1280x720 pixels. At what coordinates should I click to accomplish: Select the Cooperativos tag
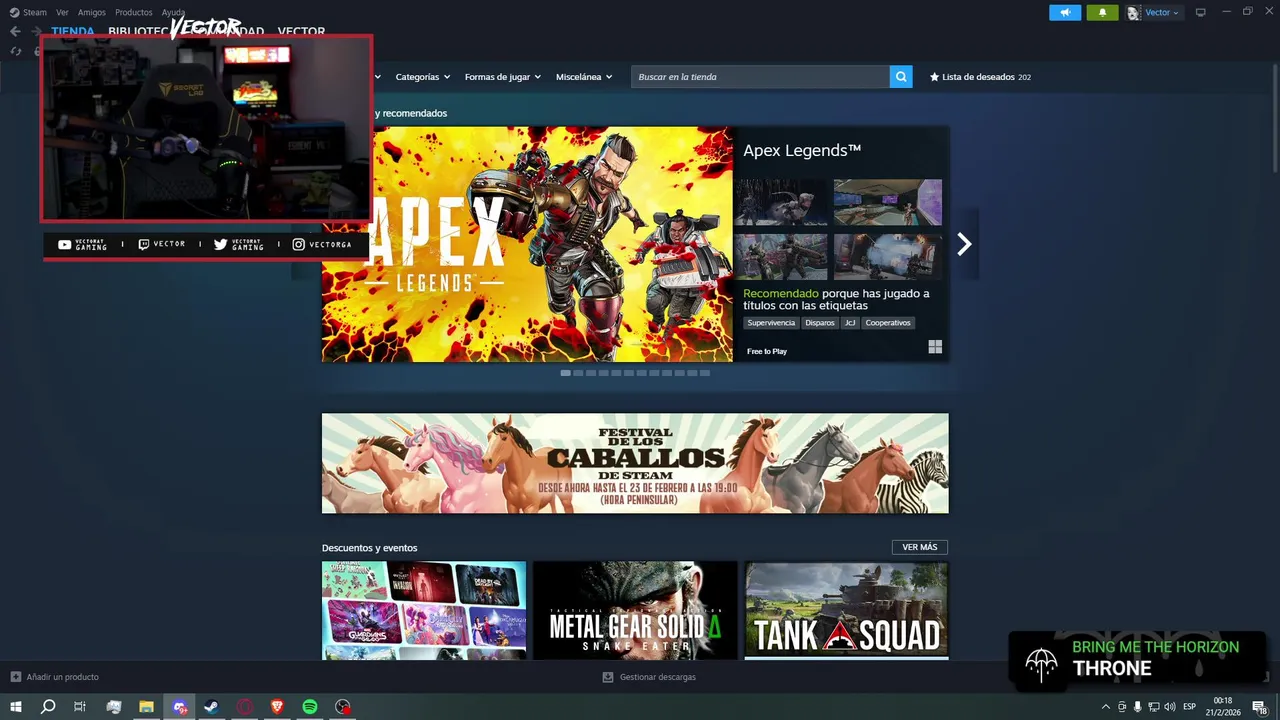[888, 323]
